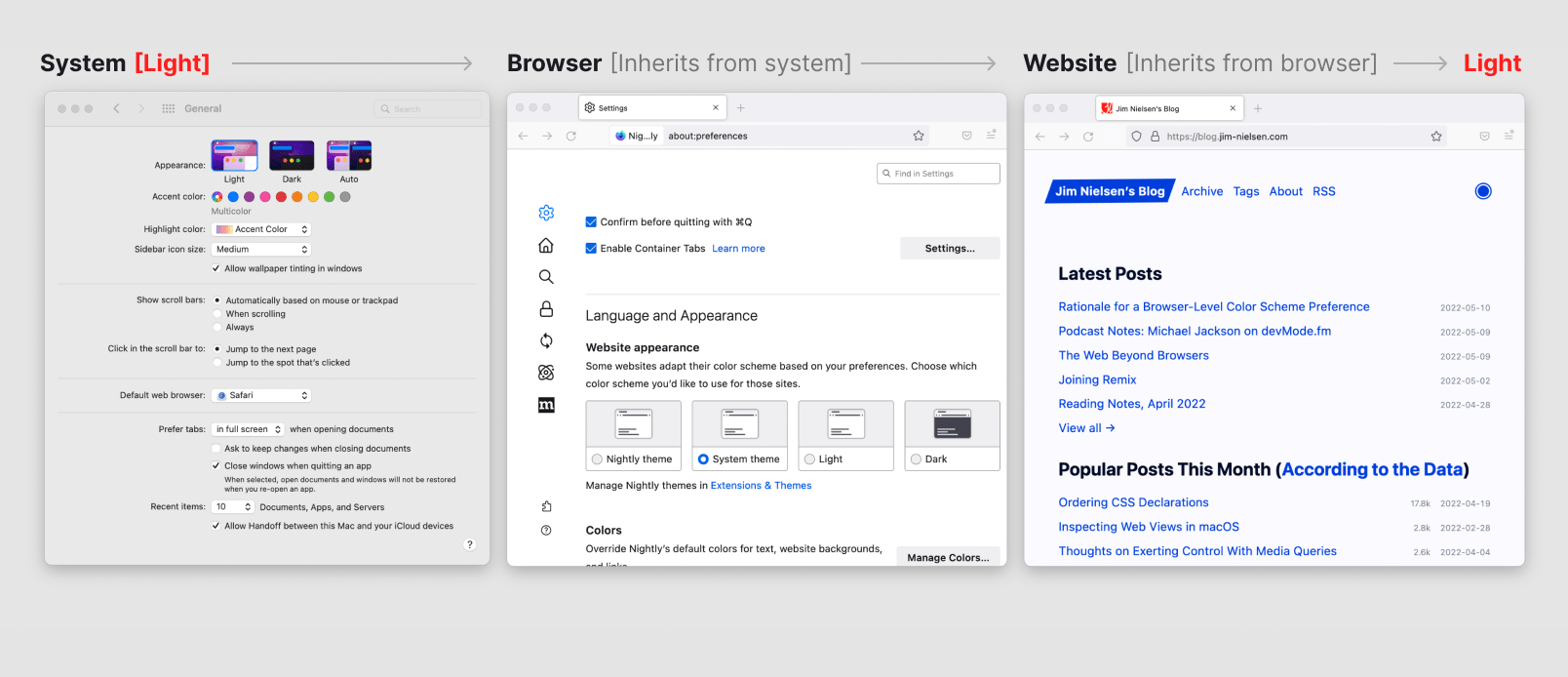
Task: Open Sync category in Firefox settings sidebar
Action: pyautogui.click(x=546, y=340)
